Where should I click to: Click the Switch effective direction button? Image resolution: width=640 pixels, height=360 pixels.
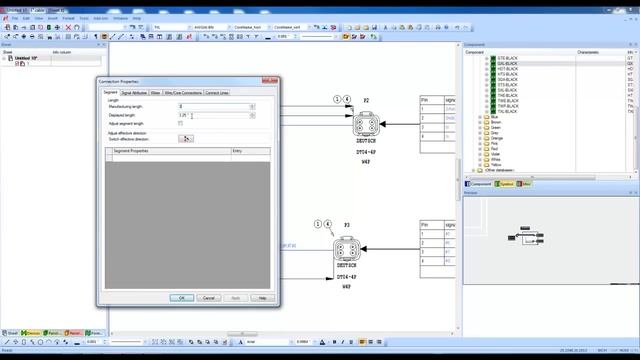pyautogui.click(x=186, y=139)
